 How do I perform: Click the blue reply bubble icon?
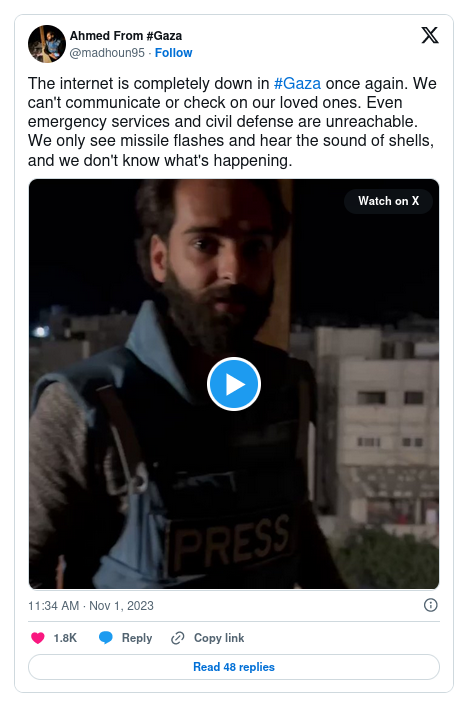coord(105,638)
